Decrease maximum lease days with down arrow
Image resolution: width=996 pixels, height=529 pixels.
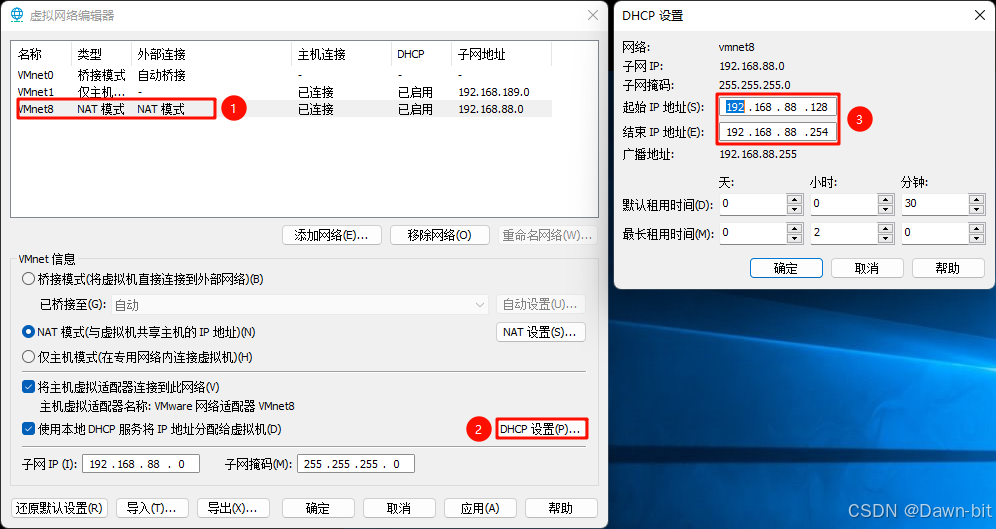795,238
